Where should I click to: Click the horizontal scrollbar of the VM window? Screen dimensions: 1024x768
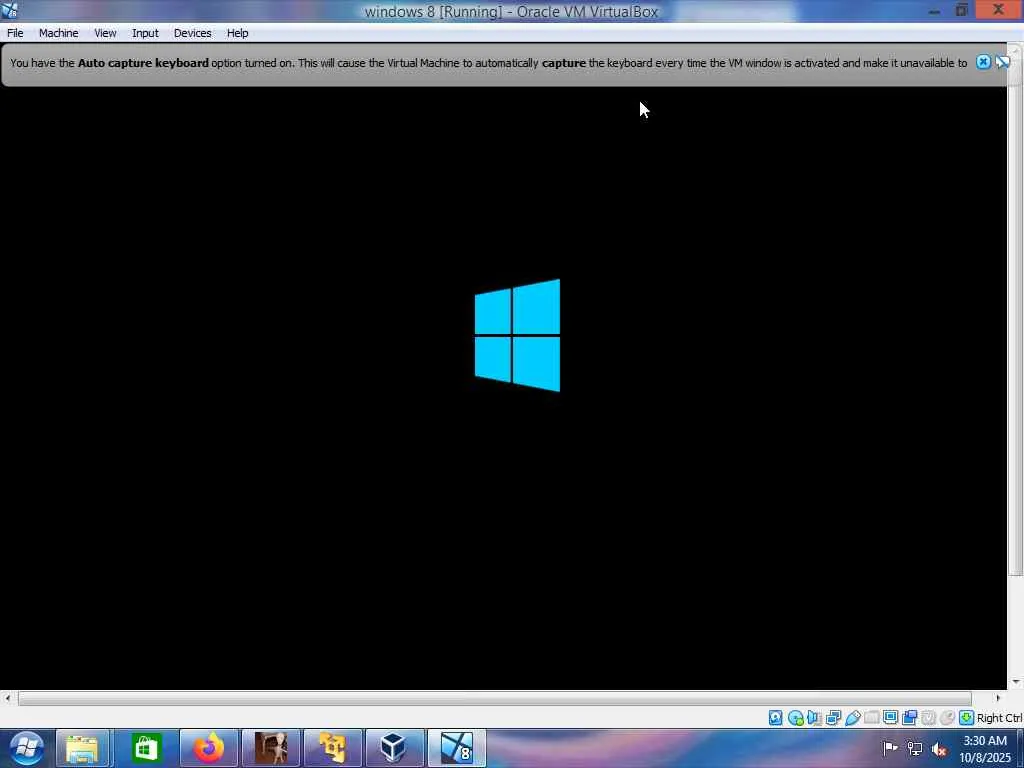pos(494,699)
